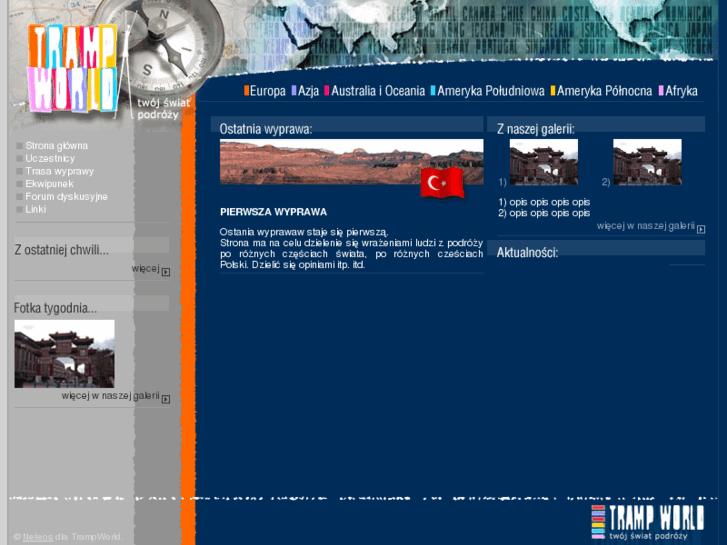Click the PIERWSZA WYPRAWA heading
Screen dimensions: 727x545
coord(274,212)
